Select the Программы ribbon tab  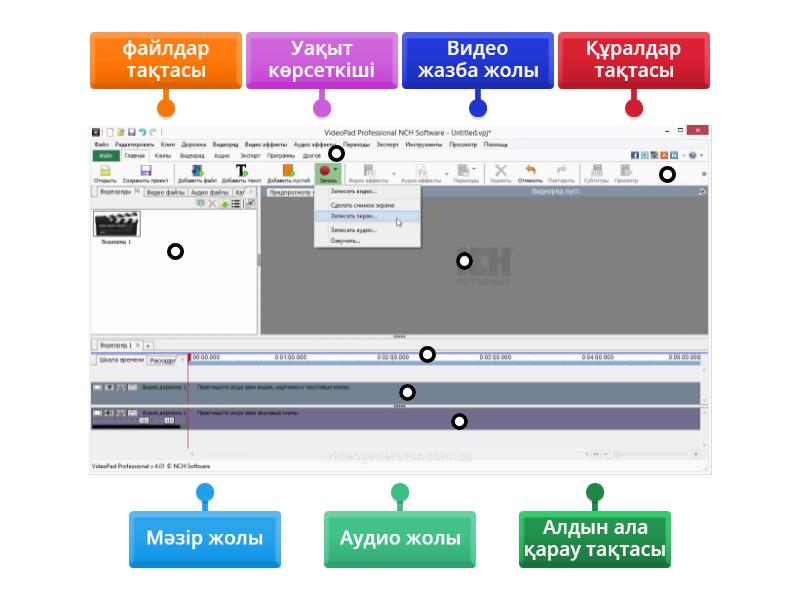tap(281, 155)
